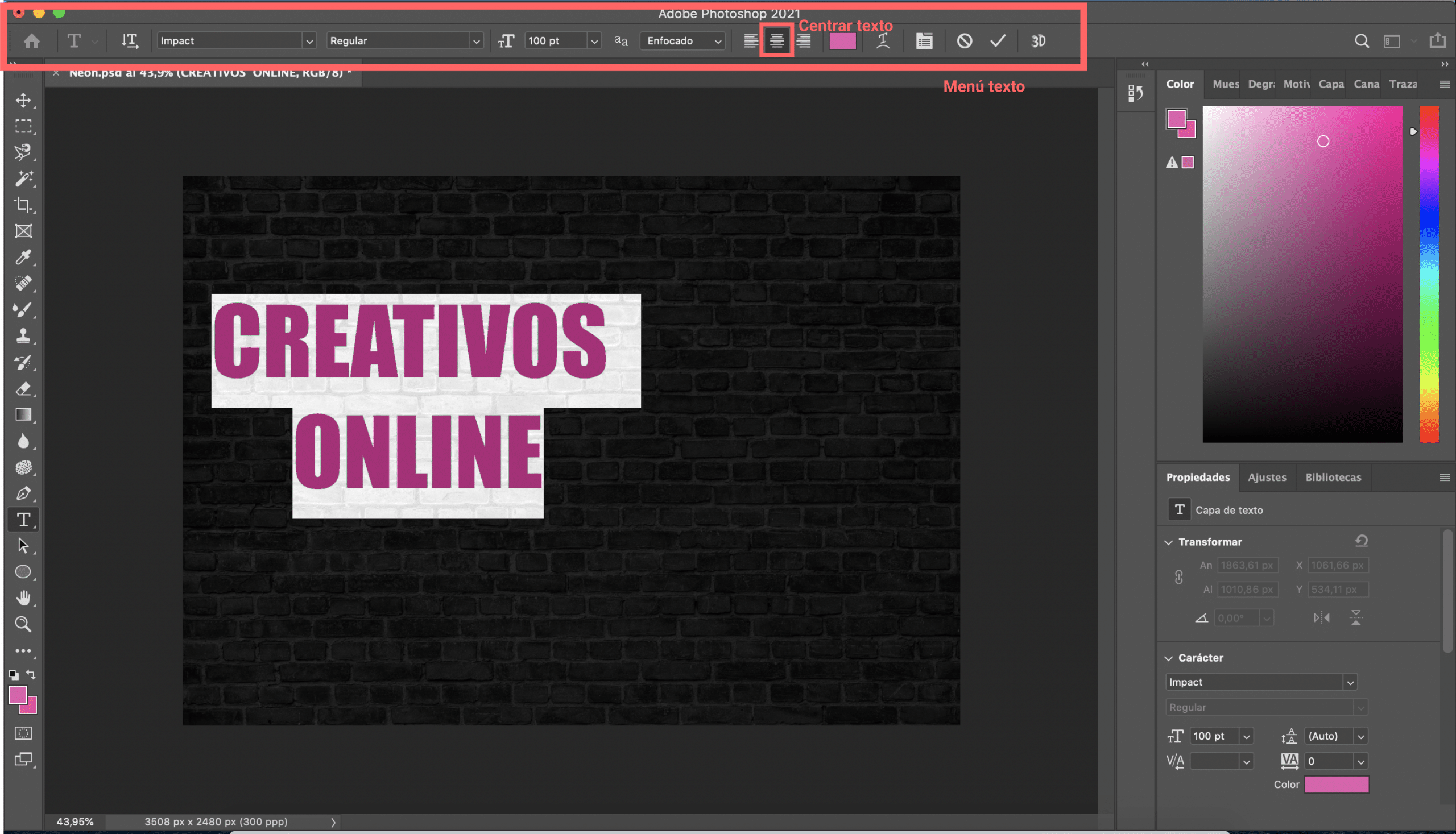Align text right
The height and width of the screenshot is (834, 1456).
pos(804,41)
